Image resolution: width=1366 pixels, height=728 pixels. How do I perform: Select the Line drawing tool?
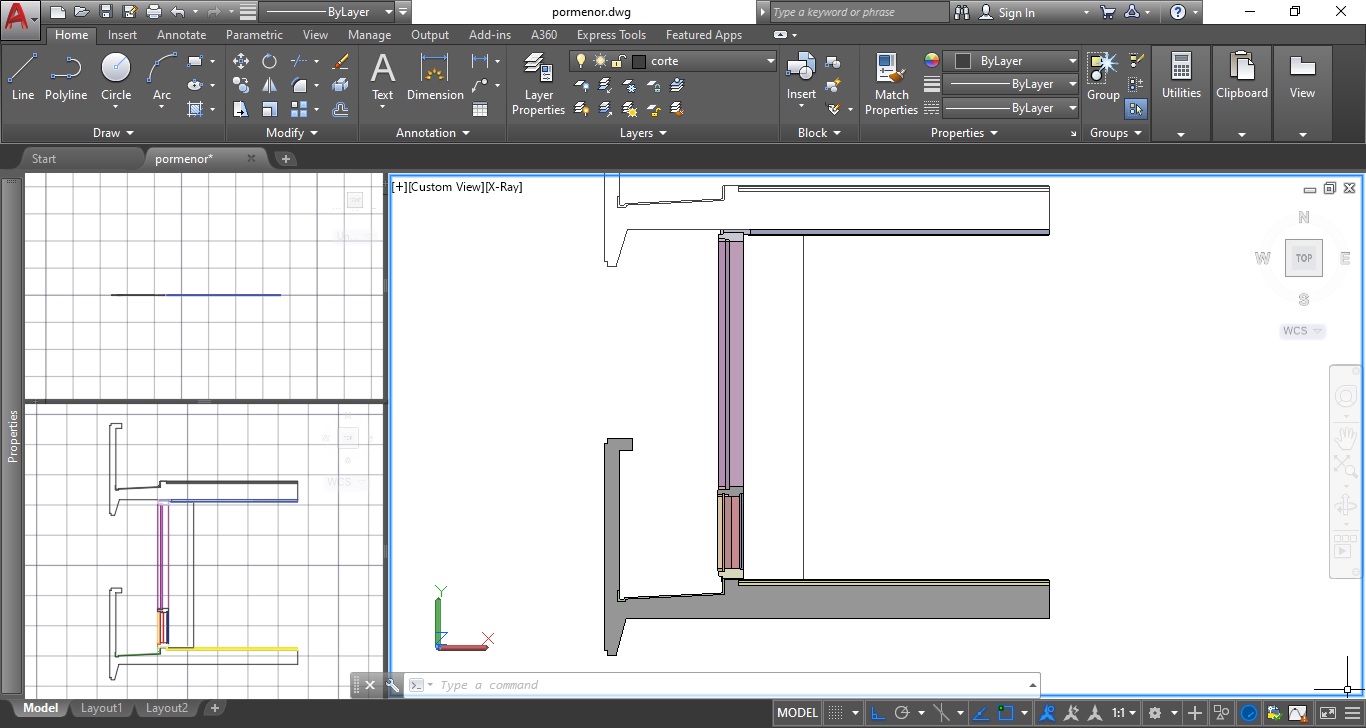(23, 78)
